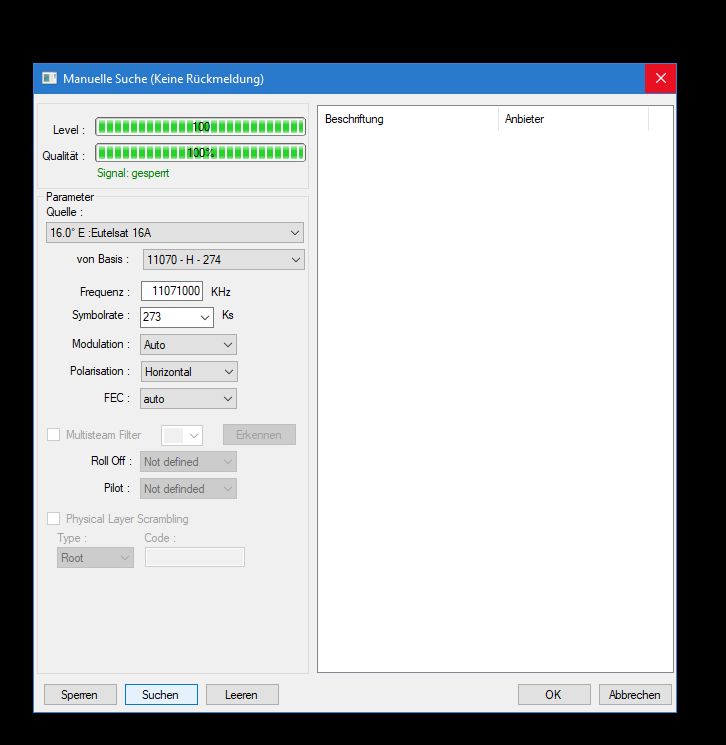726x745 pixels.
Task: Sort by Beschriftung column header
Action: pyautogui.click(x=407, y=119)
